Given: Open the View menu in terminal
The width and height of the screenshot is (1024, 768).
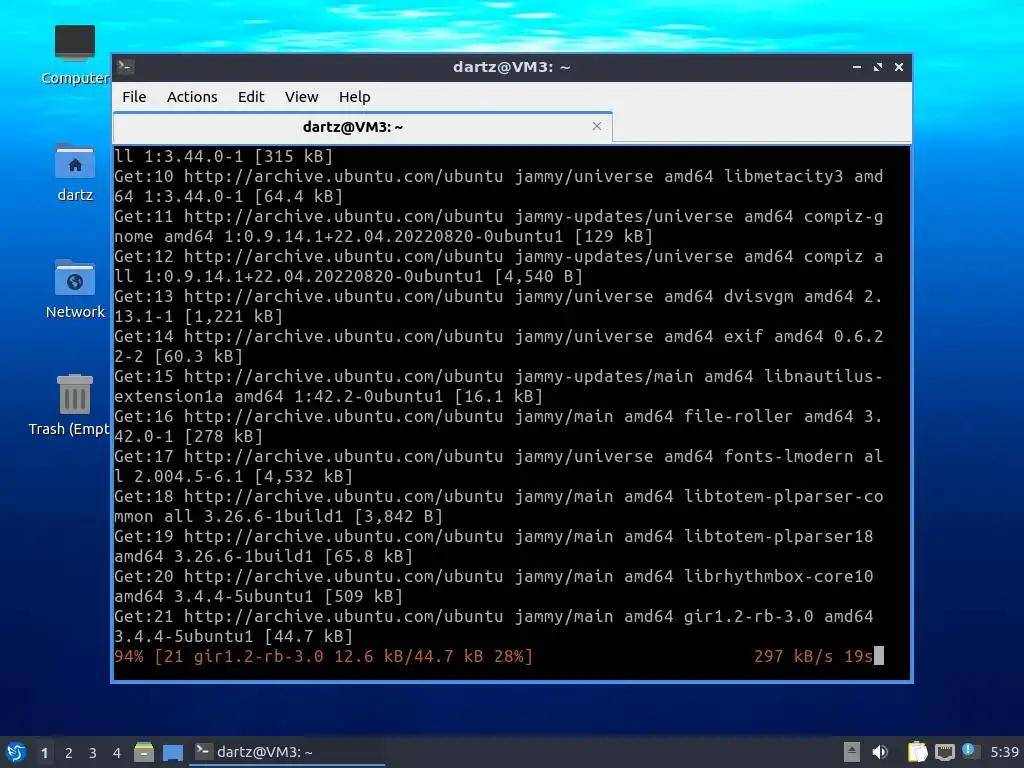Looking at the screenshot, I should pos(301,97).
